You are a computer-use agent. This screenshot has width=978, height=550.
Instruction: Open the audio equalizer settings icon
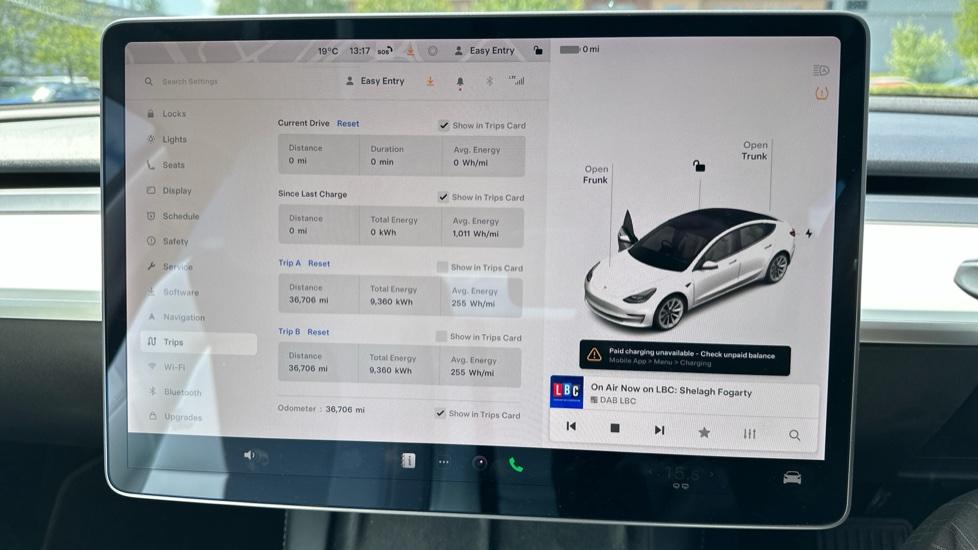point(750,433)
